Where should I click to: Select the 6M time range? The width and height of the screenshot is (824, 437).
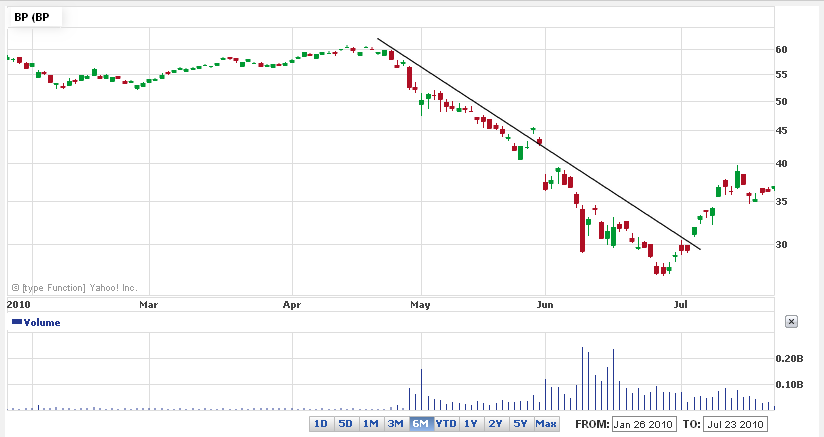point(420,423)
